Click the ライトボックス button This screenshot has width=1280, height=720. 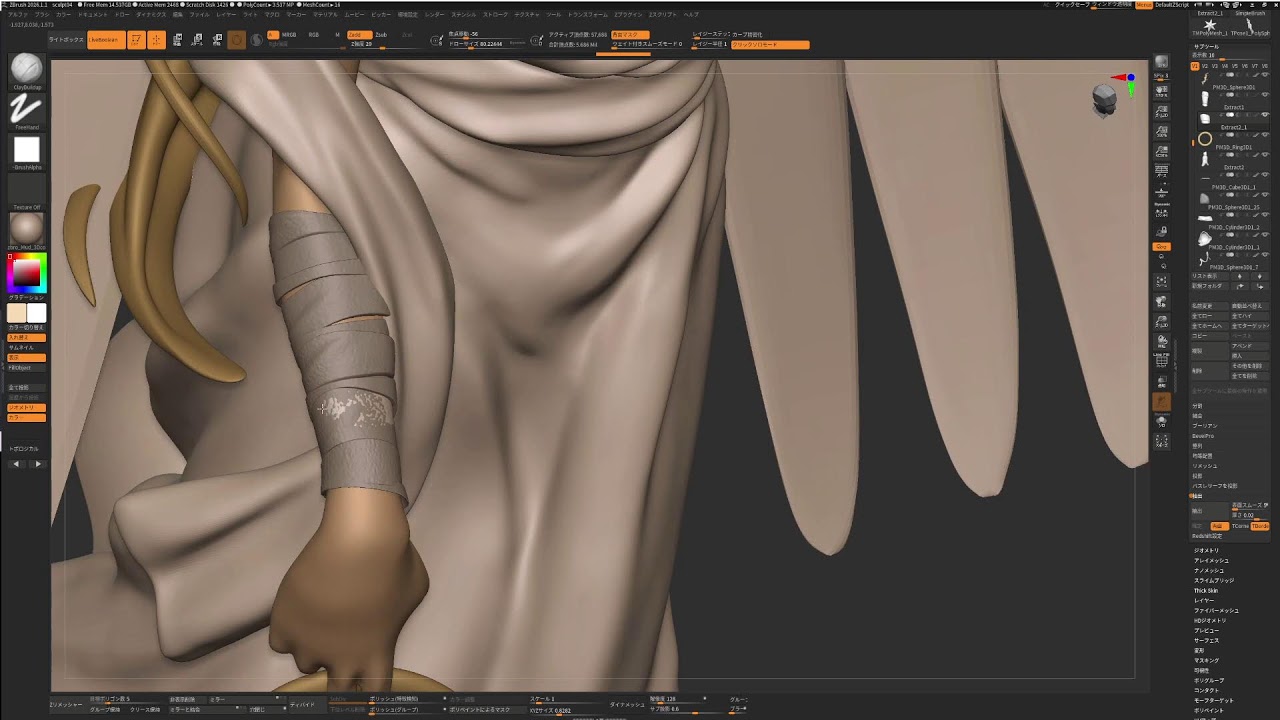pos(66,40)
